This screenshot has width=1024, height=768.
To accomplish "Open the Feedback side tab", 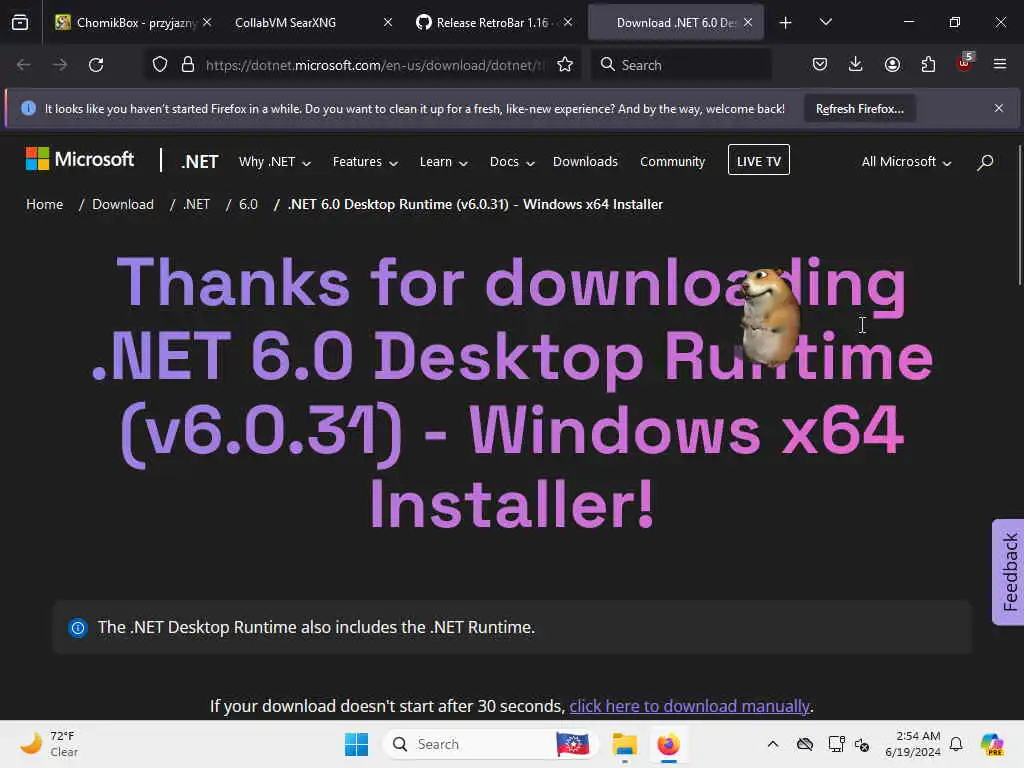I will [1009, 572].
